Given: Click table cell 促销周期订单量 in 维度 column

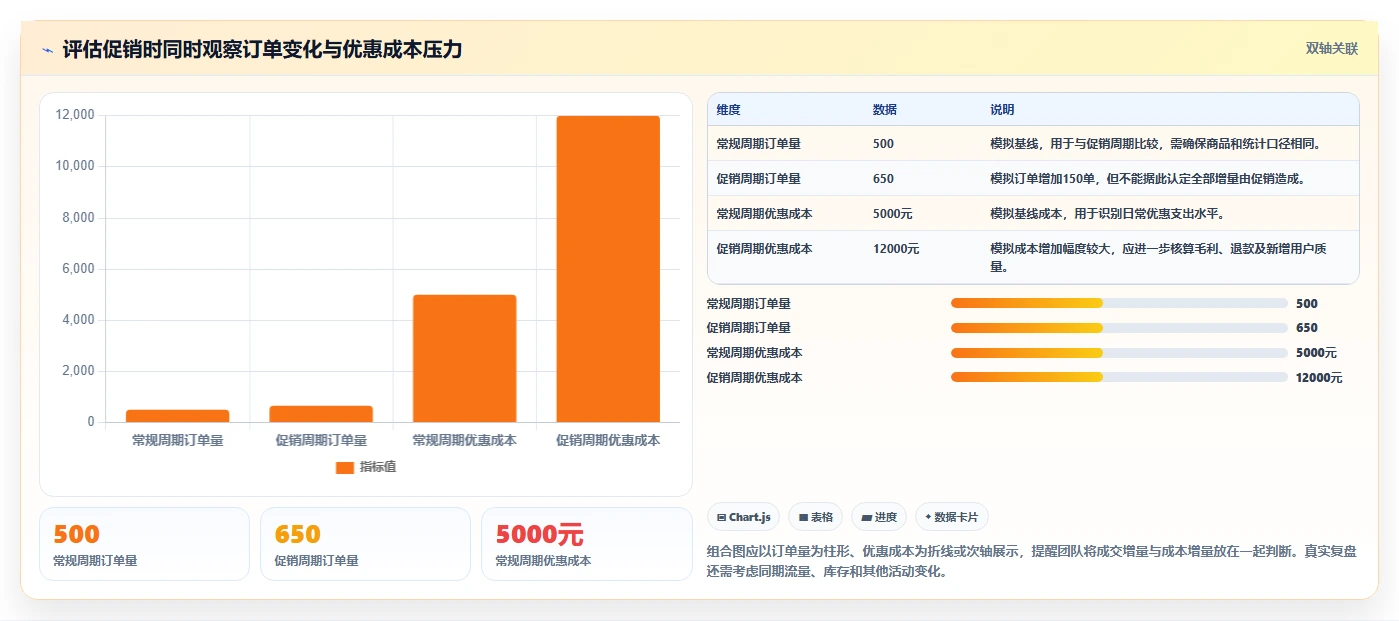Looking at the screenshot, I should [758, 179].
